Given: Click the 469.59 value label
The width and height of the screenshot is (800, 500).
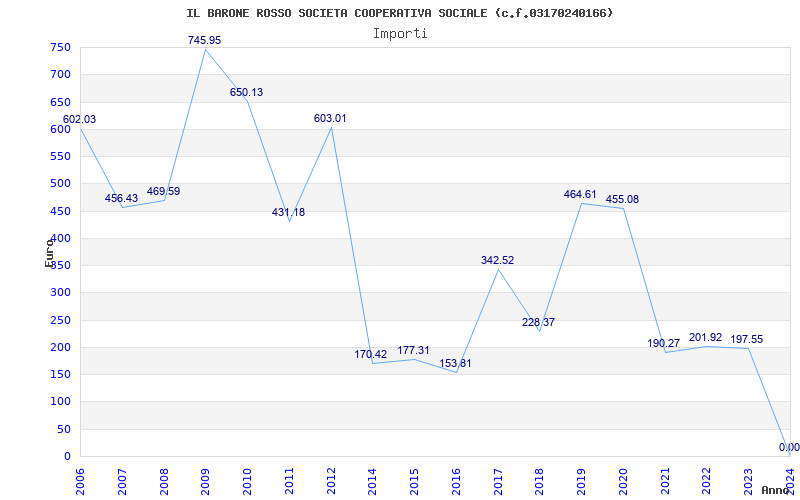Looking at the screenshot, I should click(x=163, y=192).
